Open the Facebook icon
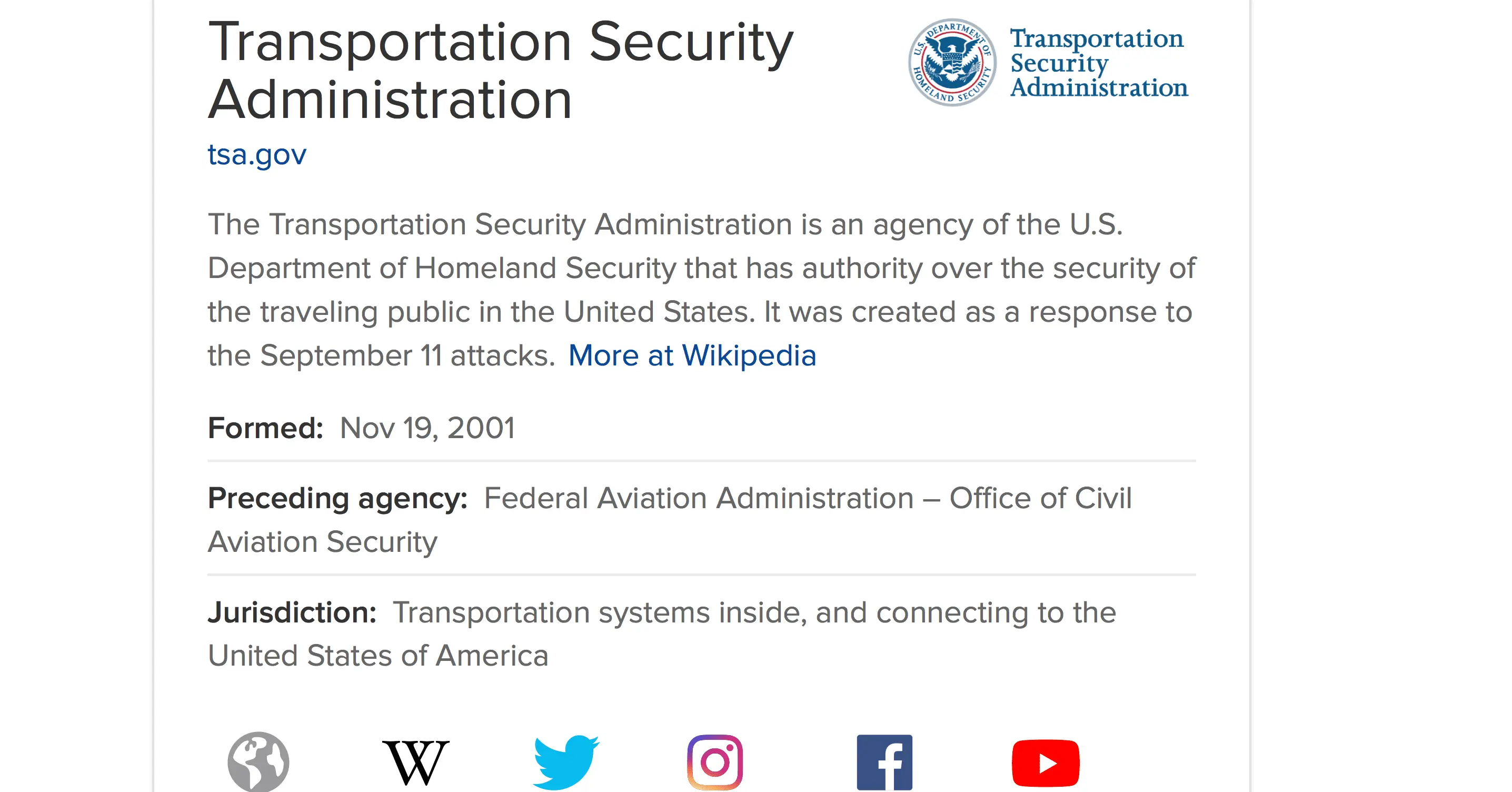Screen dimensions: 1512x792 point(884,762)
